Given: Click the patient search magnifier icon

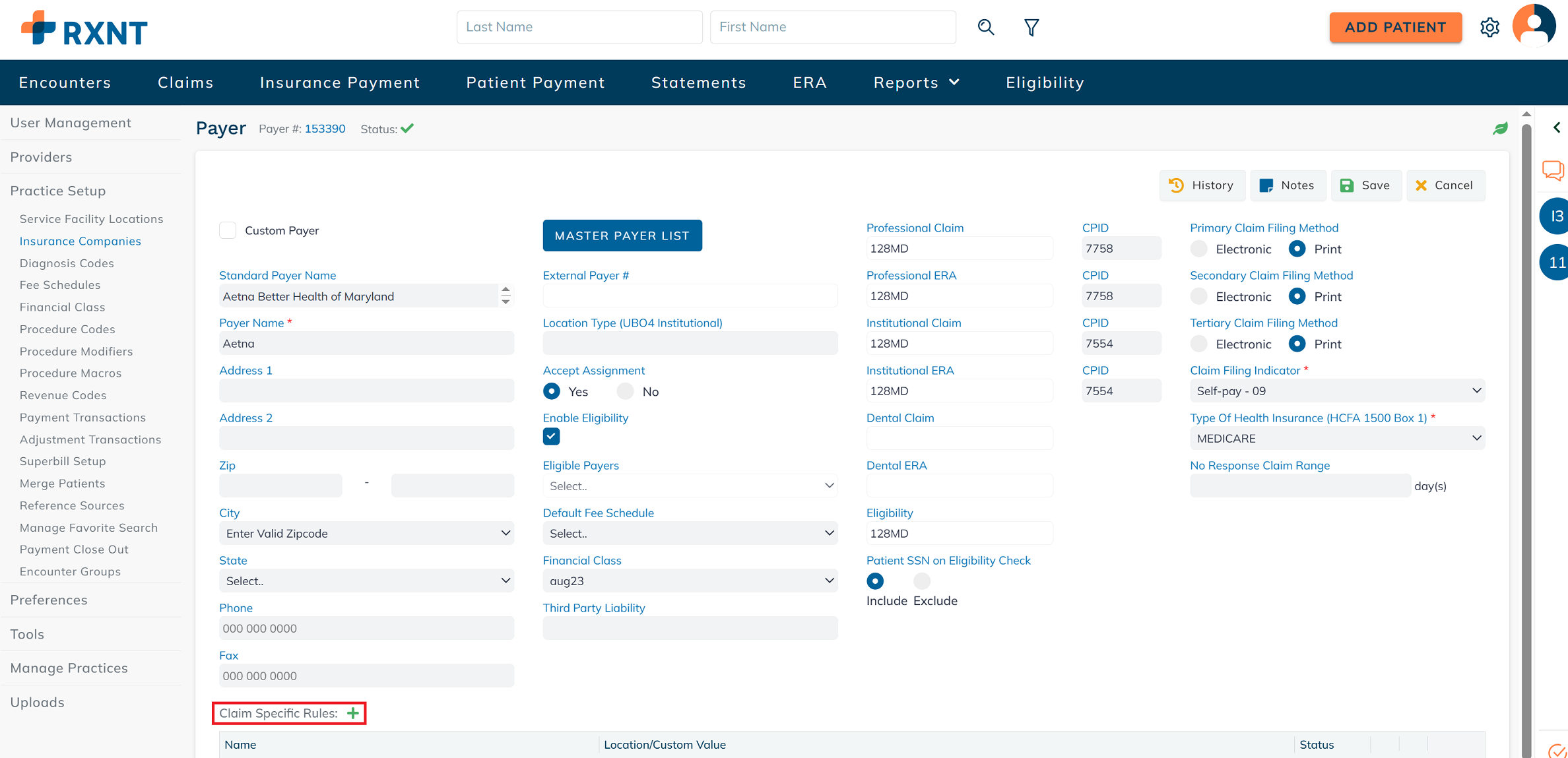Looking at the screenshot, I should click(985, 27).
